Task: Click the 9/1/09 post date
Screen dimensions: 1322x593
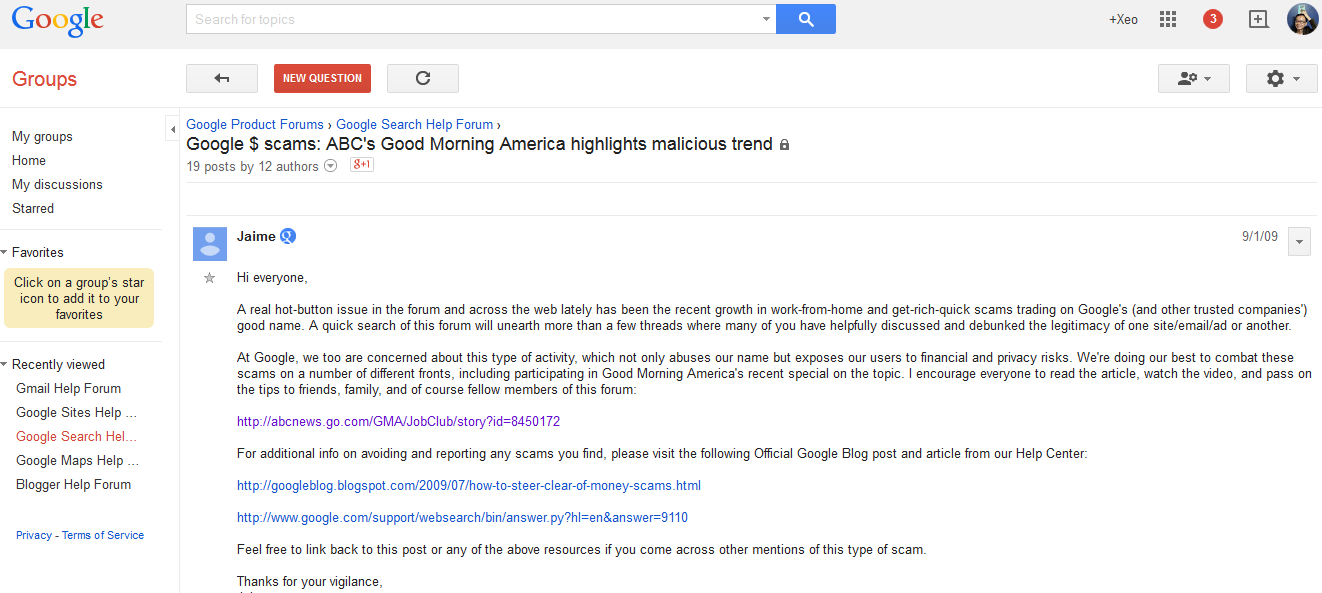Action: click(x=1260, y=237)
